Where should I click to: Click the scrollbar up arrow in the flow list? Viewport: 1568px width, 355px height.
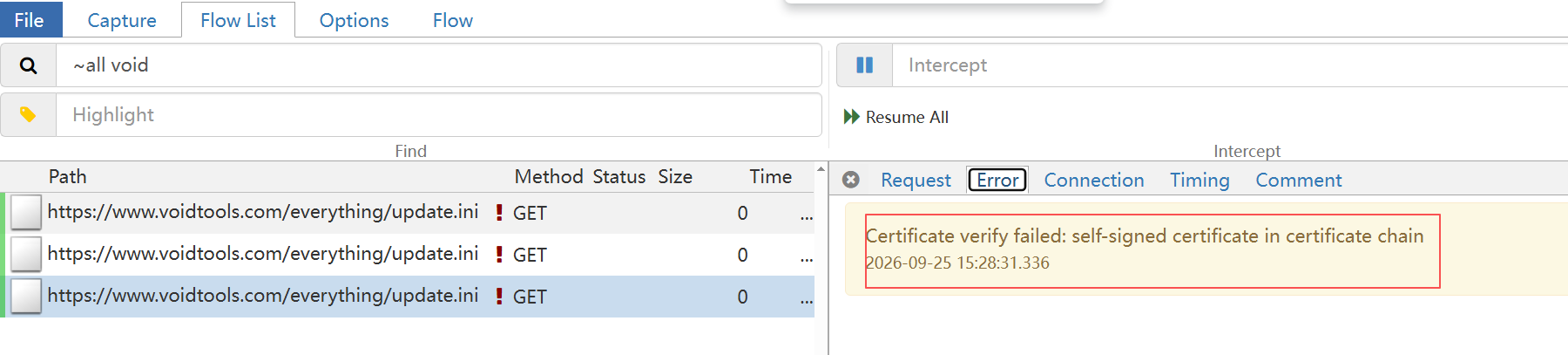[821, 168]
